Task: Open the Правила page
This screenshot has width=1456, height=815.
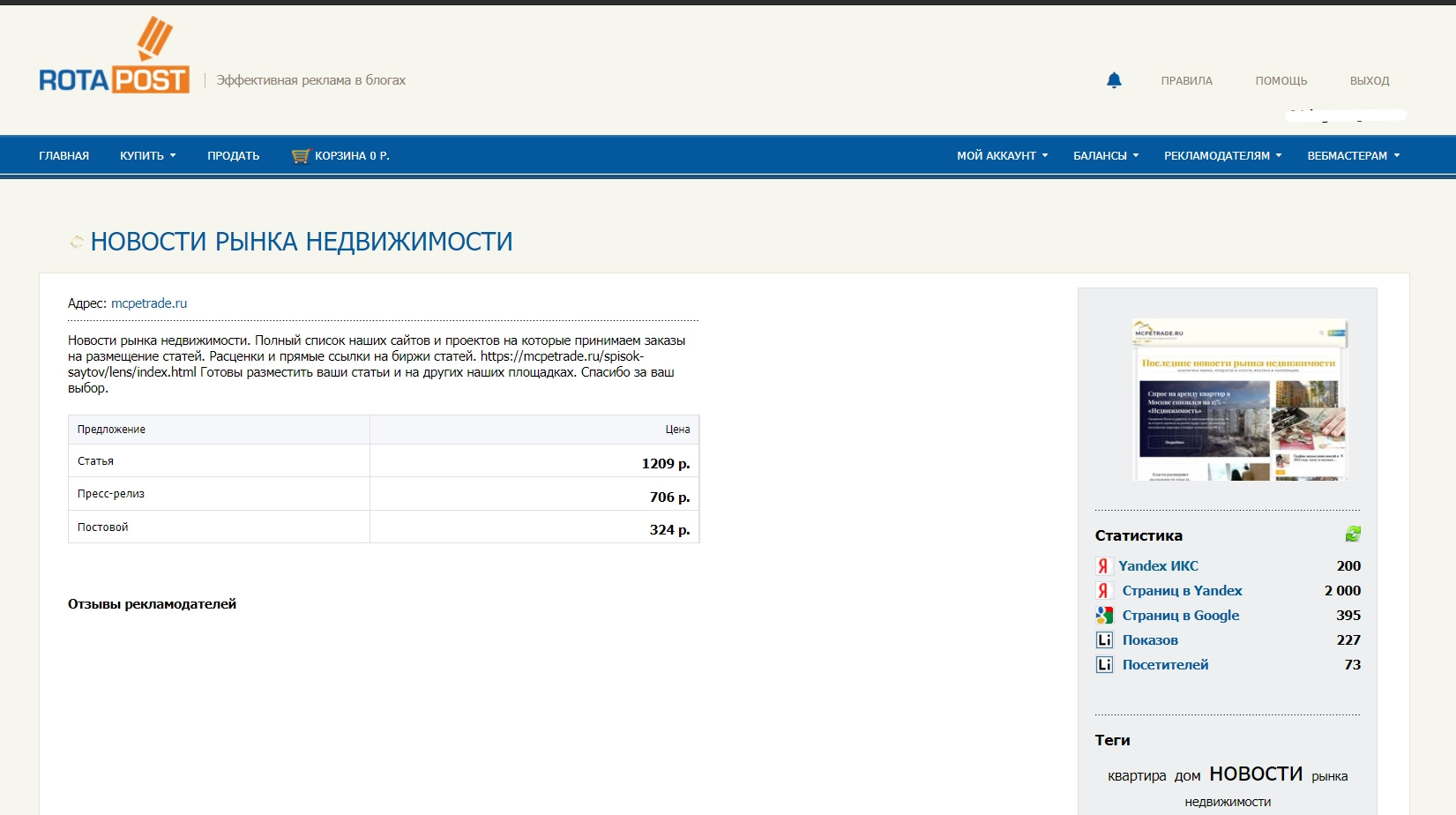Action: 1187,81
